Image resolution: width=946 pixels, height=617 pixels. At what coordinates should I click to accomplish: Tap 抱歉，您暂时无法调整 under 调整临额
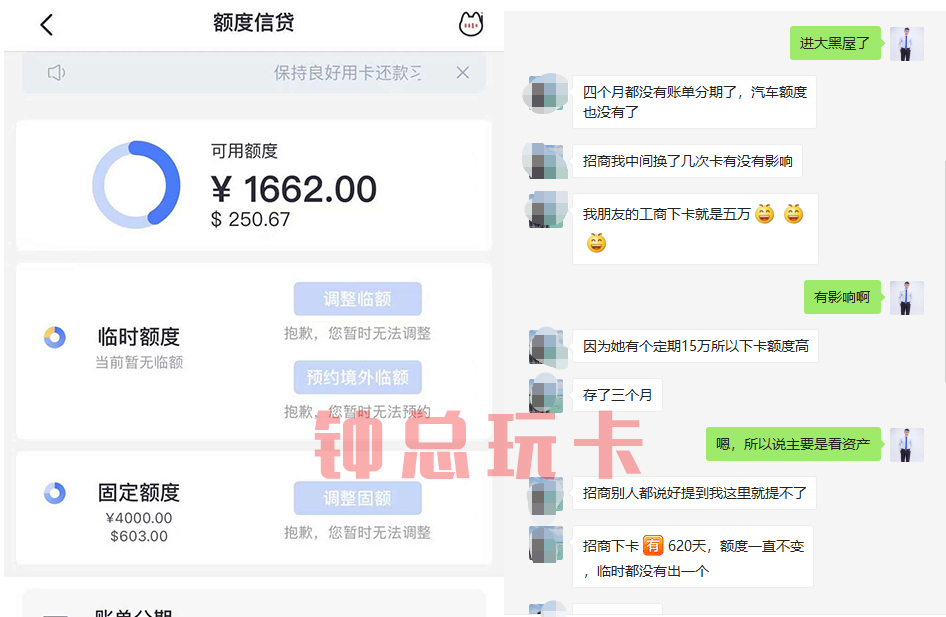point(358,334)
